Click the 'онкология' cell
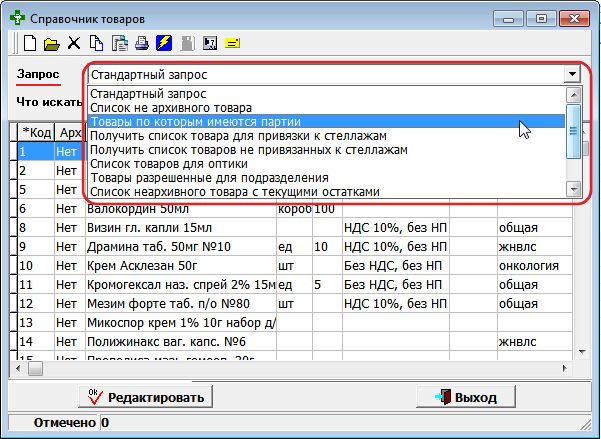 [535, 266]
